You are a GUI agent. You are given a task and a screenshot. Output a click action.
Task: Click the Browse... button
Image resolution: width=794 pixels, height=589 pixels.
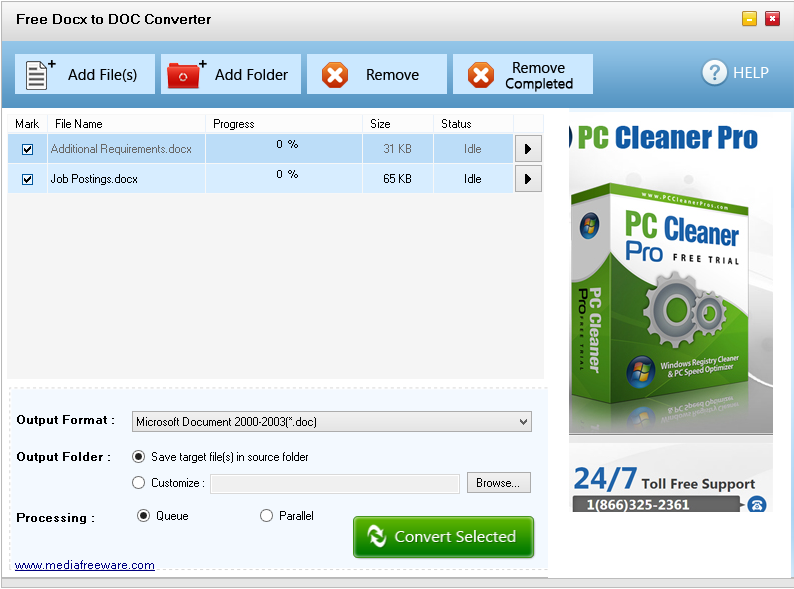click(498, 483)
